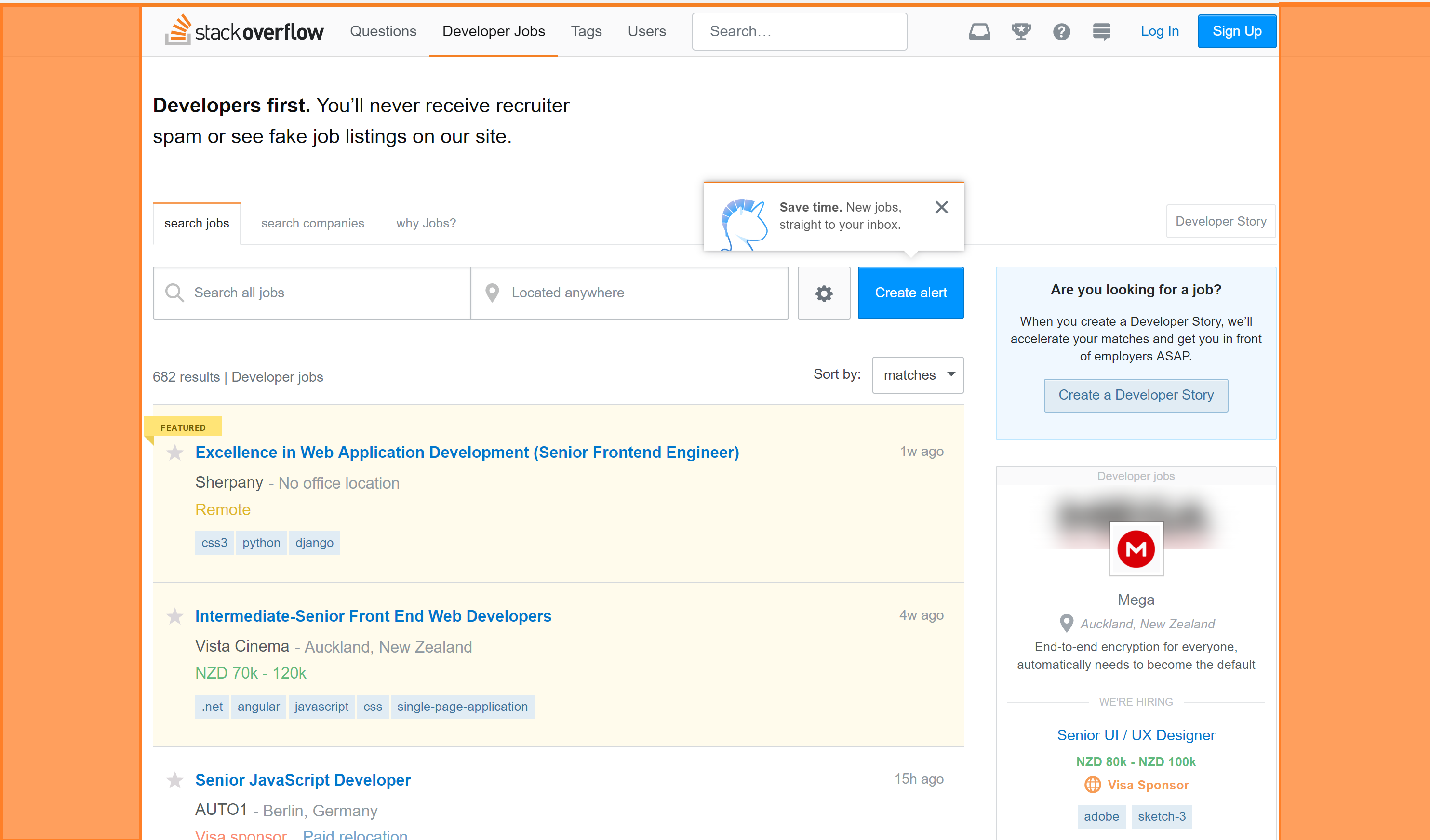Screen dimensions: 1430x840
Task: Open the Sort by matches dropdown
Action: (x=917, y=375)
